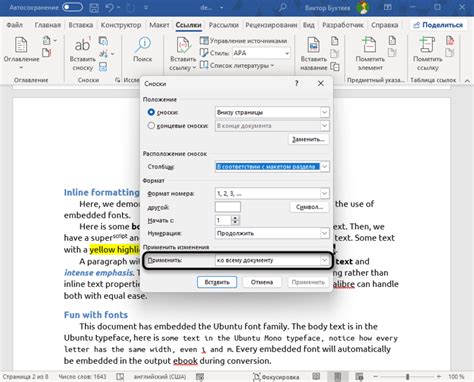474x382 pixels.
Task: Click the Отмена button
Action: coord(262,282)
